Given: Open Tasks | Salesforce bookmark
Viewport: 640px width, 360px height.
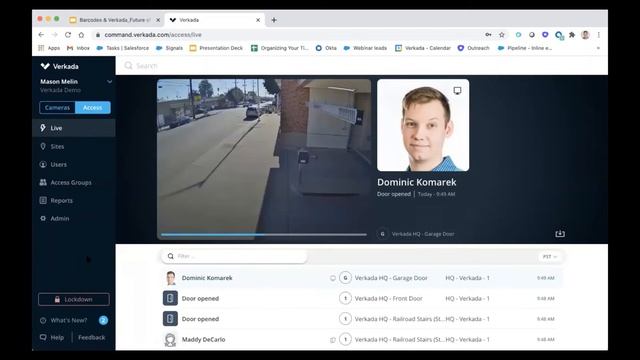Looking at the screenshot, I should click(x=123, y=48).
